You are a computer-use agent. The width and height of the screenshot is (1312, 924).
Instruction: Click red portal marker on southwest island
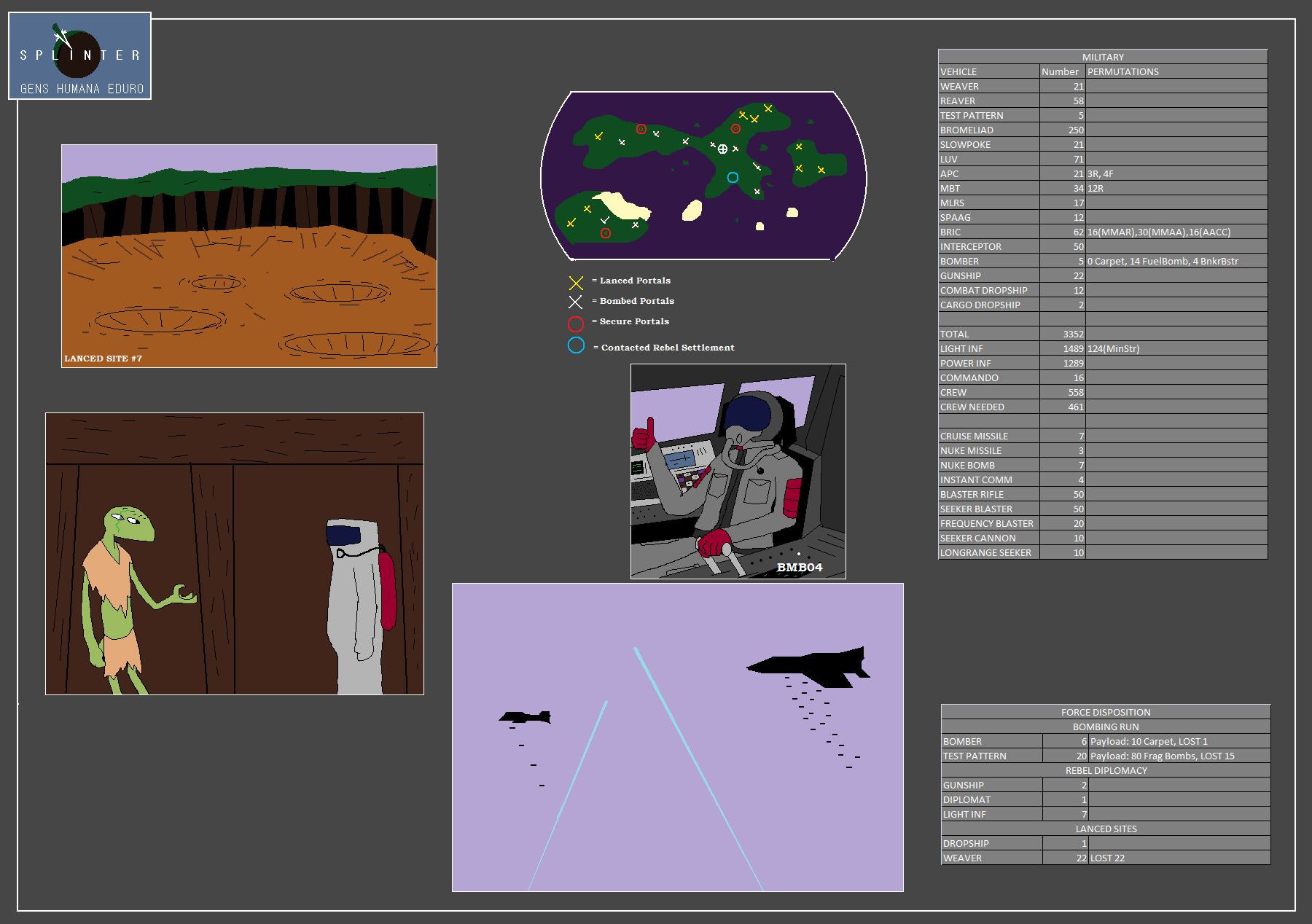click(x=605, y=233)
